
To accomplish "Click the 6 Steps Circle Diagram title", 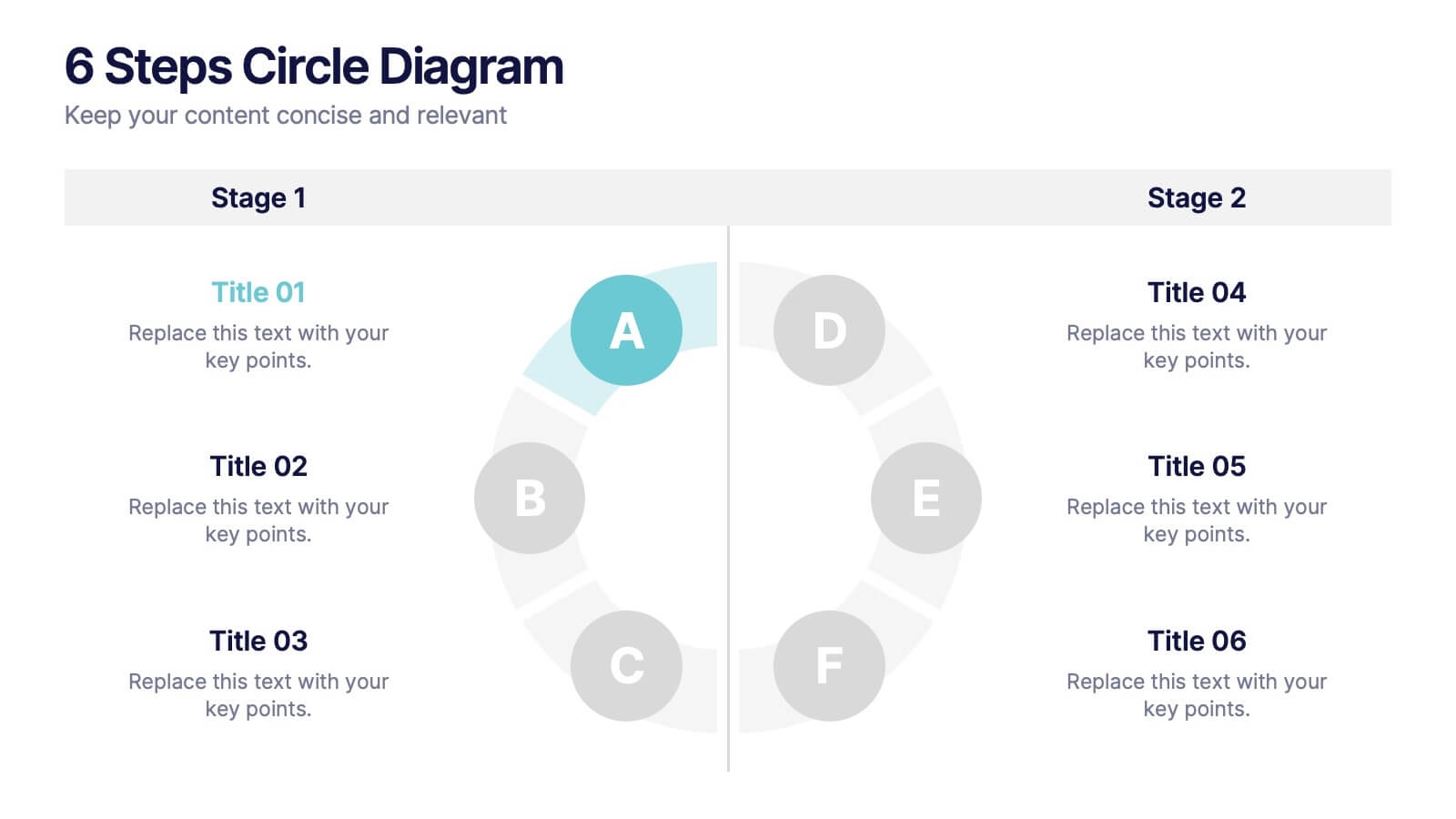I will [314, 66].
